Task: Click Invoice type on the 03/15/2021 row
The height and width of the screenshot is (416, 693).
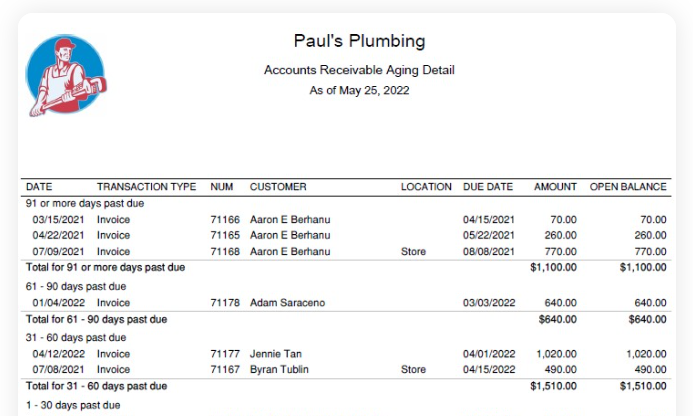Action: [x=114, y=220]
